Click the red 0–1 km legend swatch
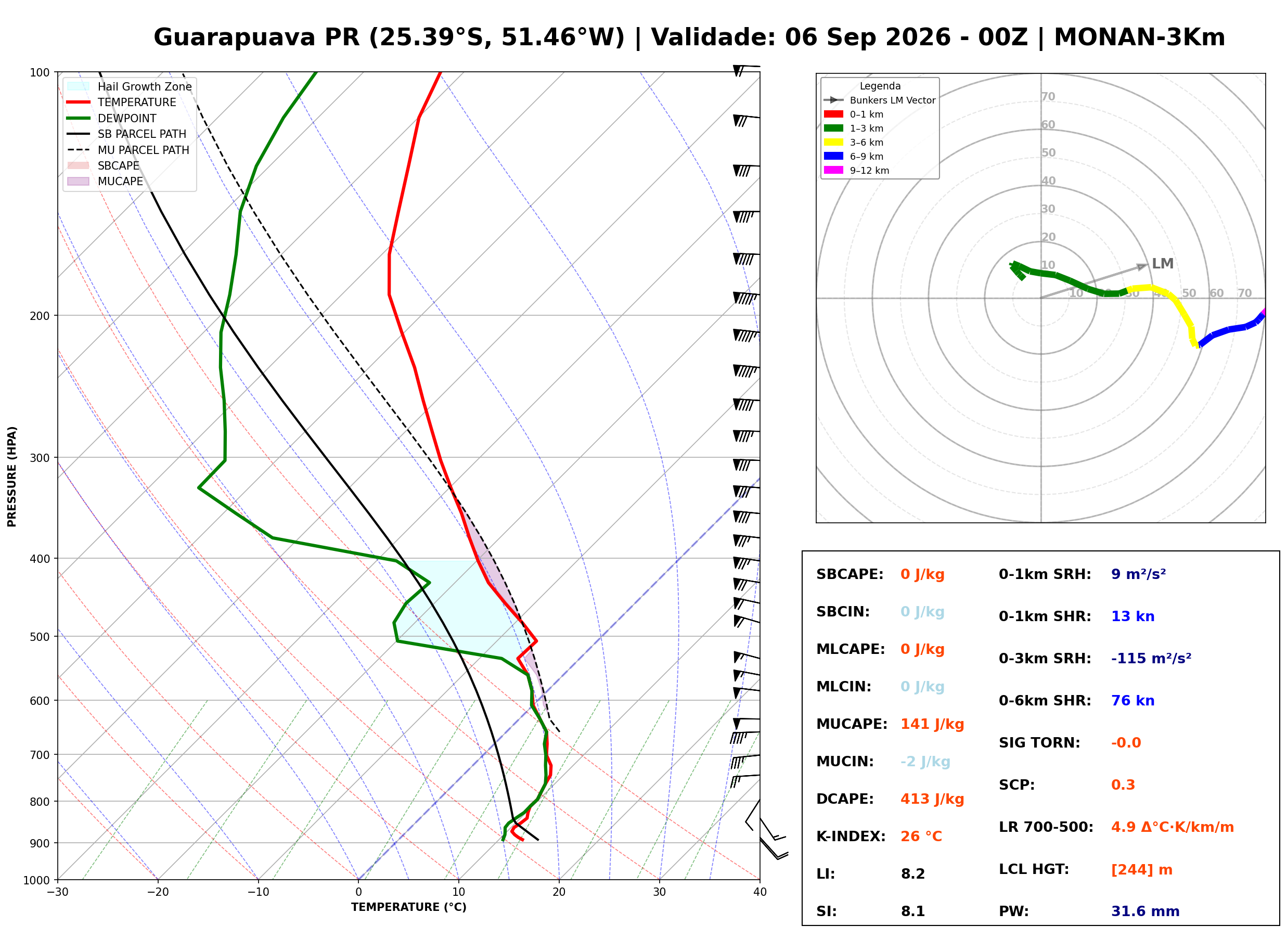 833,114
